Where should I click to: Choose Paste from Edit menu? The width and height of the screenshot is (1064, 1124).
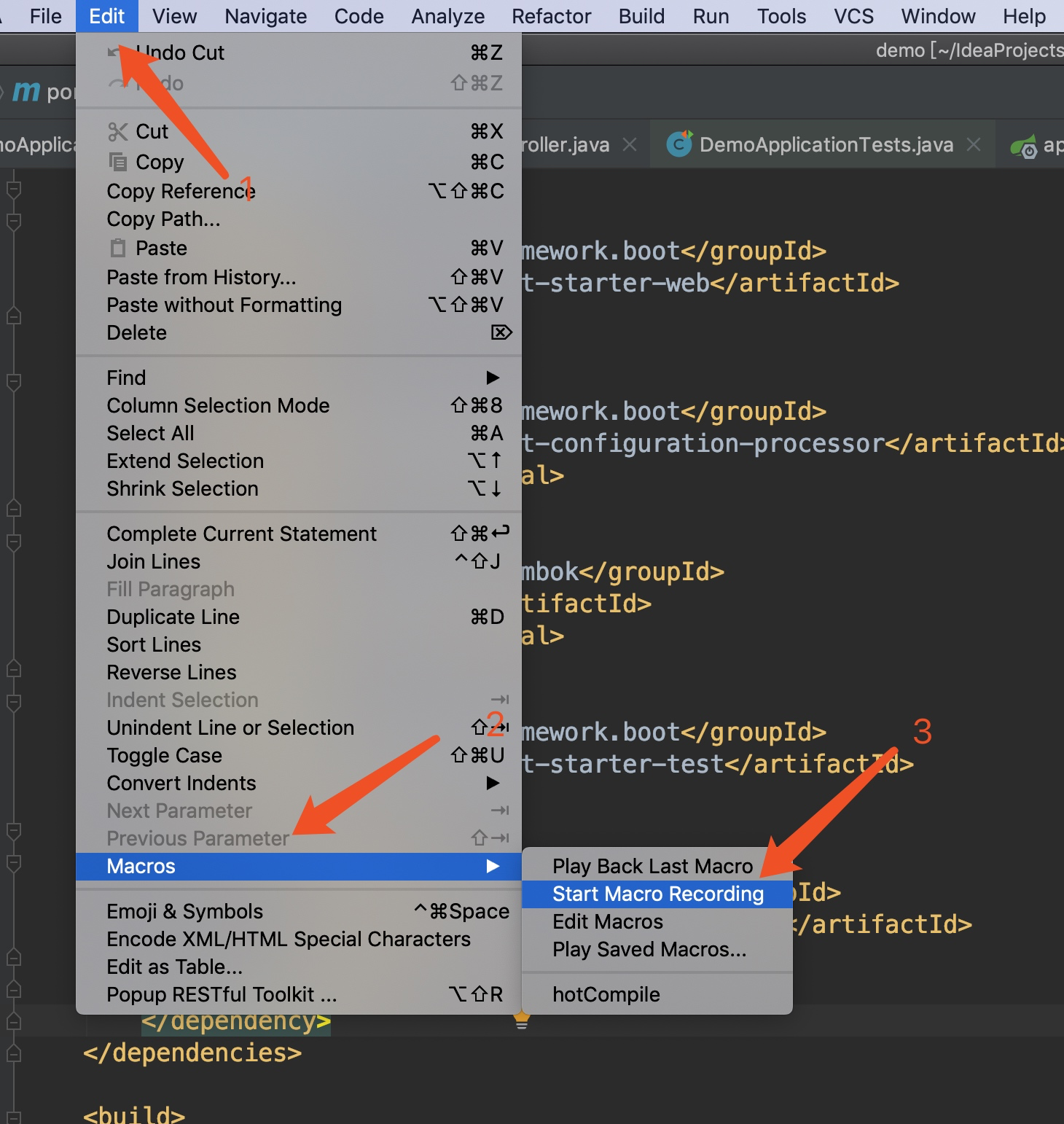click(x=299, y=249)
